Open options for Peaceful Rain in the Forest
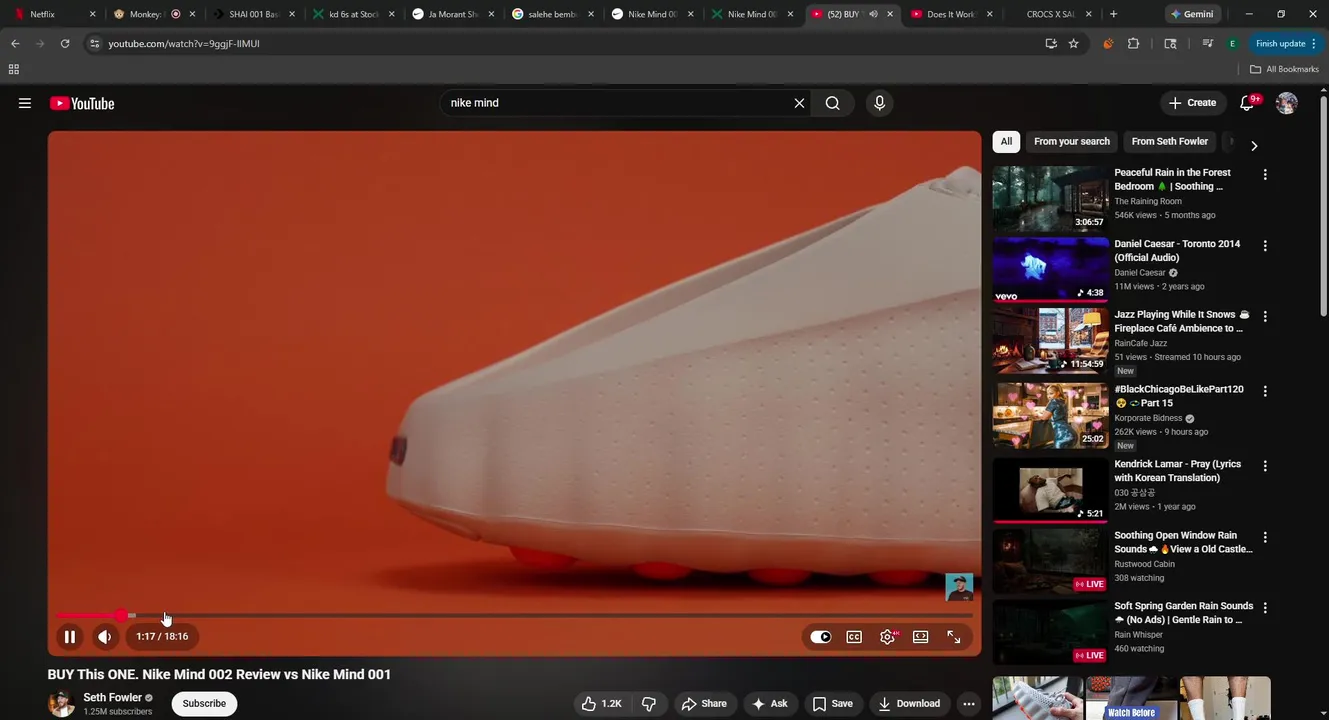The image size is (1329, 720). (1265, 174)
